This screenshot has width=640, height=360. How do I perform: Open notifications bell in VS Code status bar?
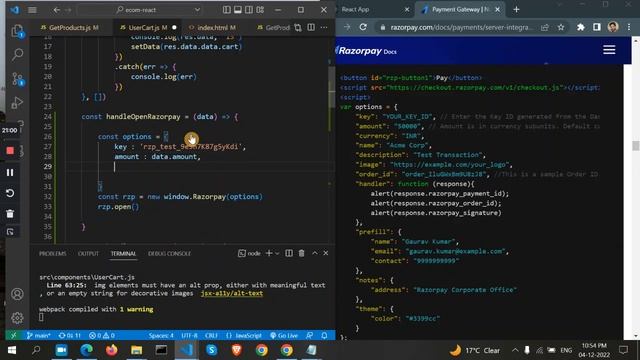click(324, 336)
